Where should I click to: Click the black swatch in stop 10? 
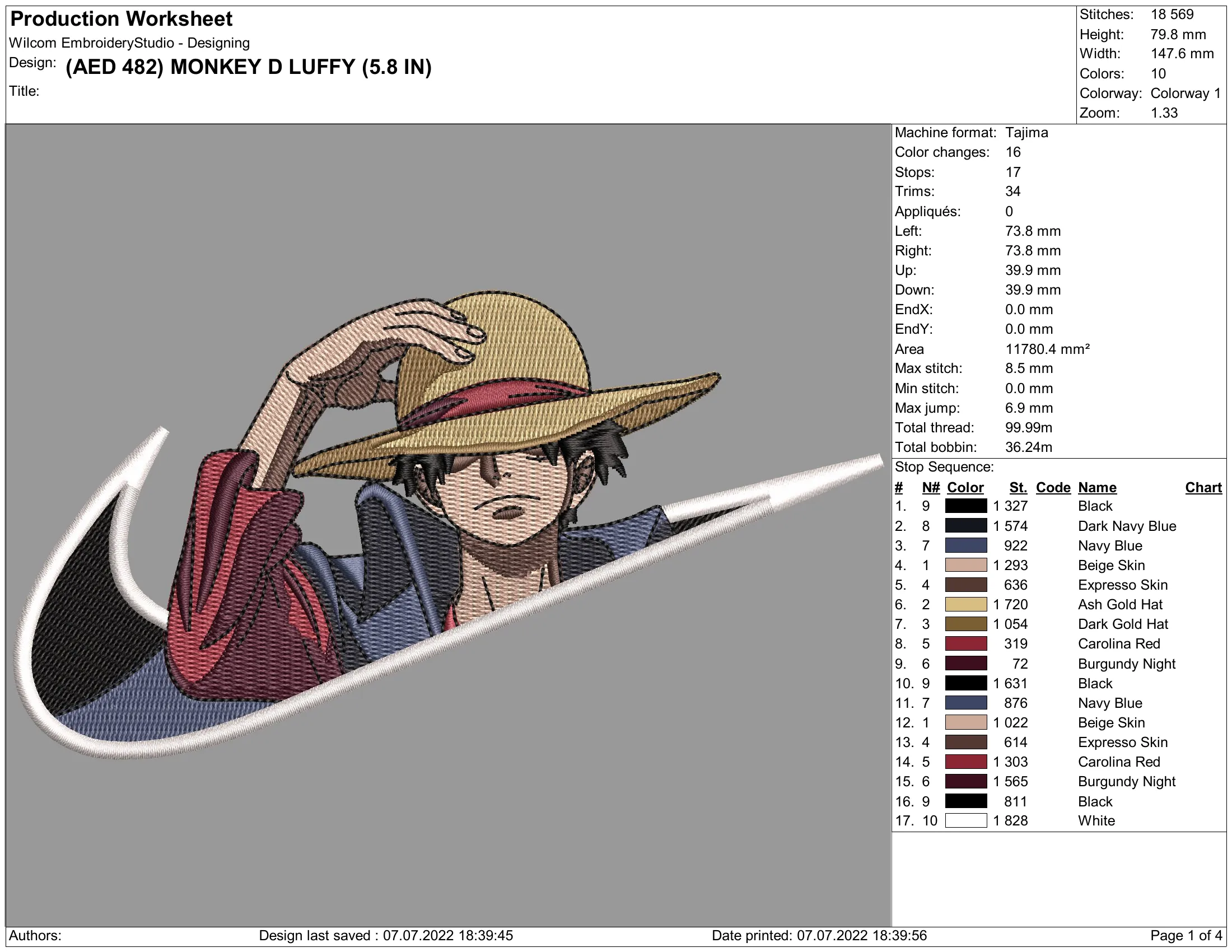966,683
